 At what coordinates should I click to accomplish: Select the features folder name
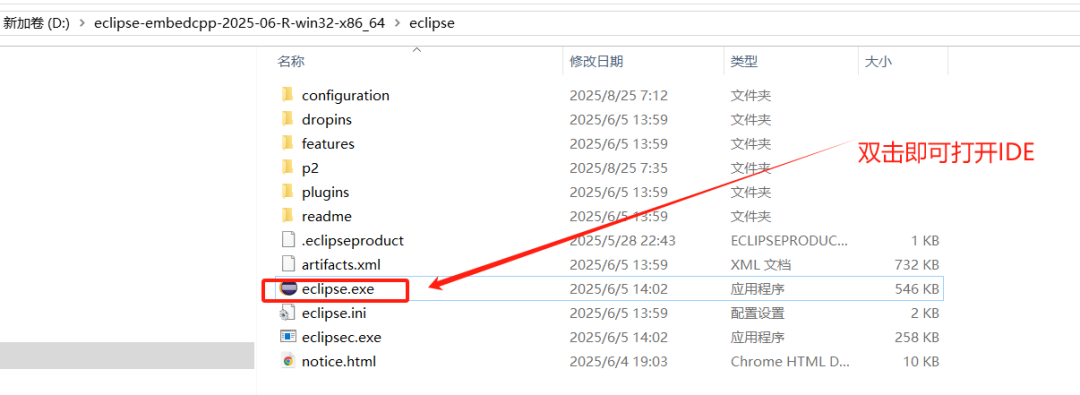[328, 143]
